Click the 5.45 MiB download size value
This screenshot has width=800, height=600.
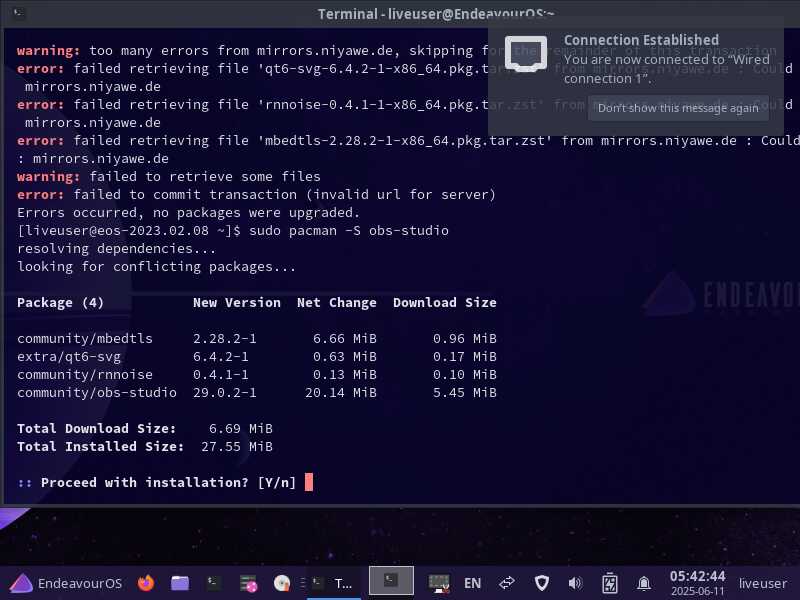coord(464,392)
